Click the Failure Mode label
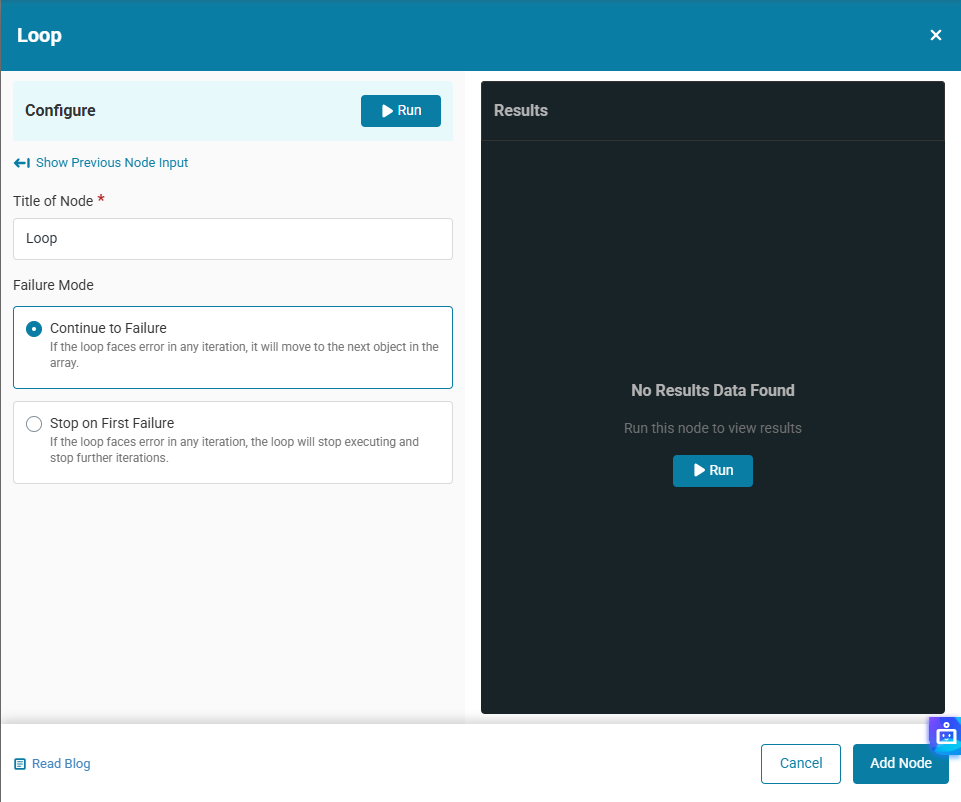This screenshot has width=961, height=802. pos(53,285)
